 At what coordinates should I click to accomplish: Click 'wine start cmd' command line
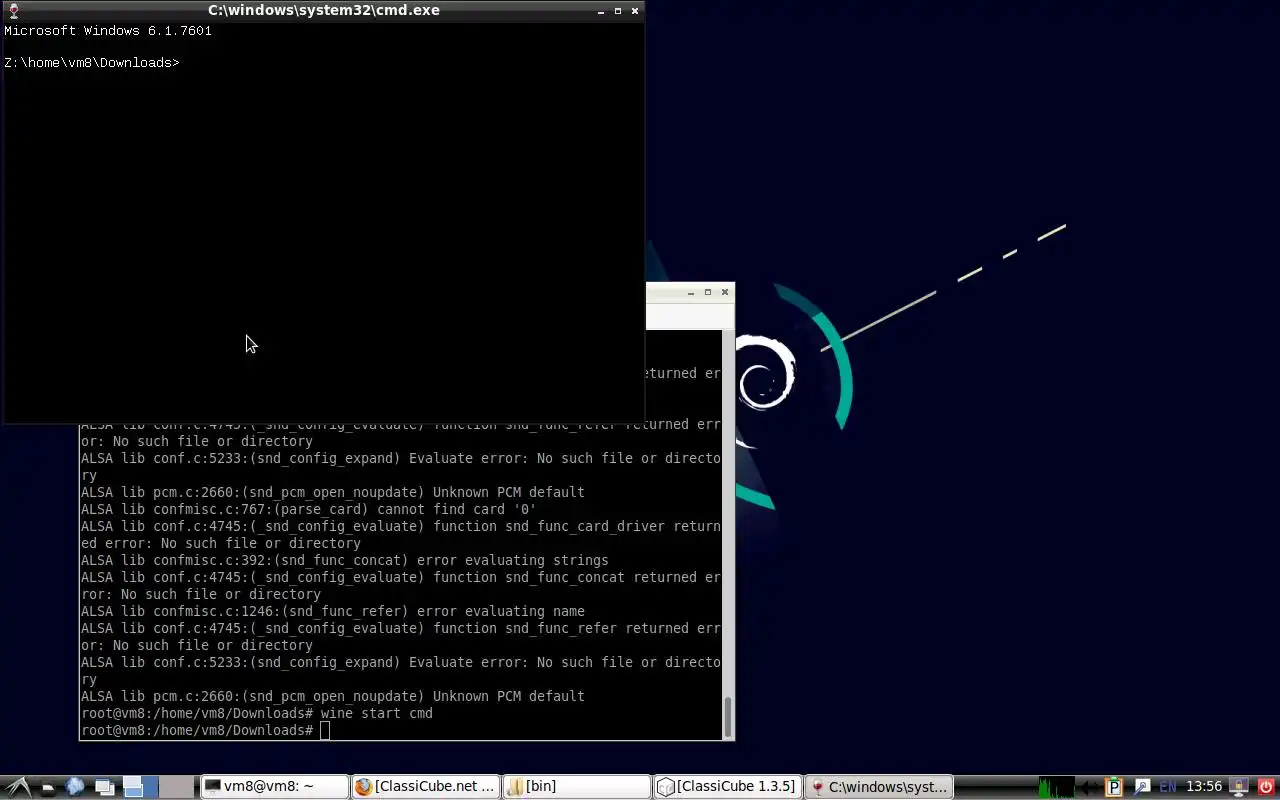click(x=376, y=714)
